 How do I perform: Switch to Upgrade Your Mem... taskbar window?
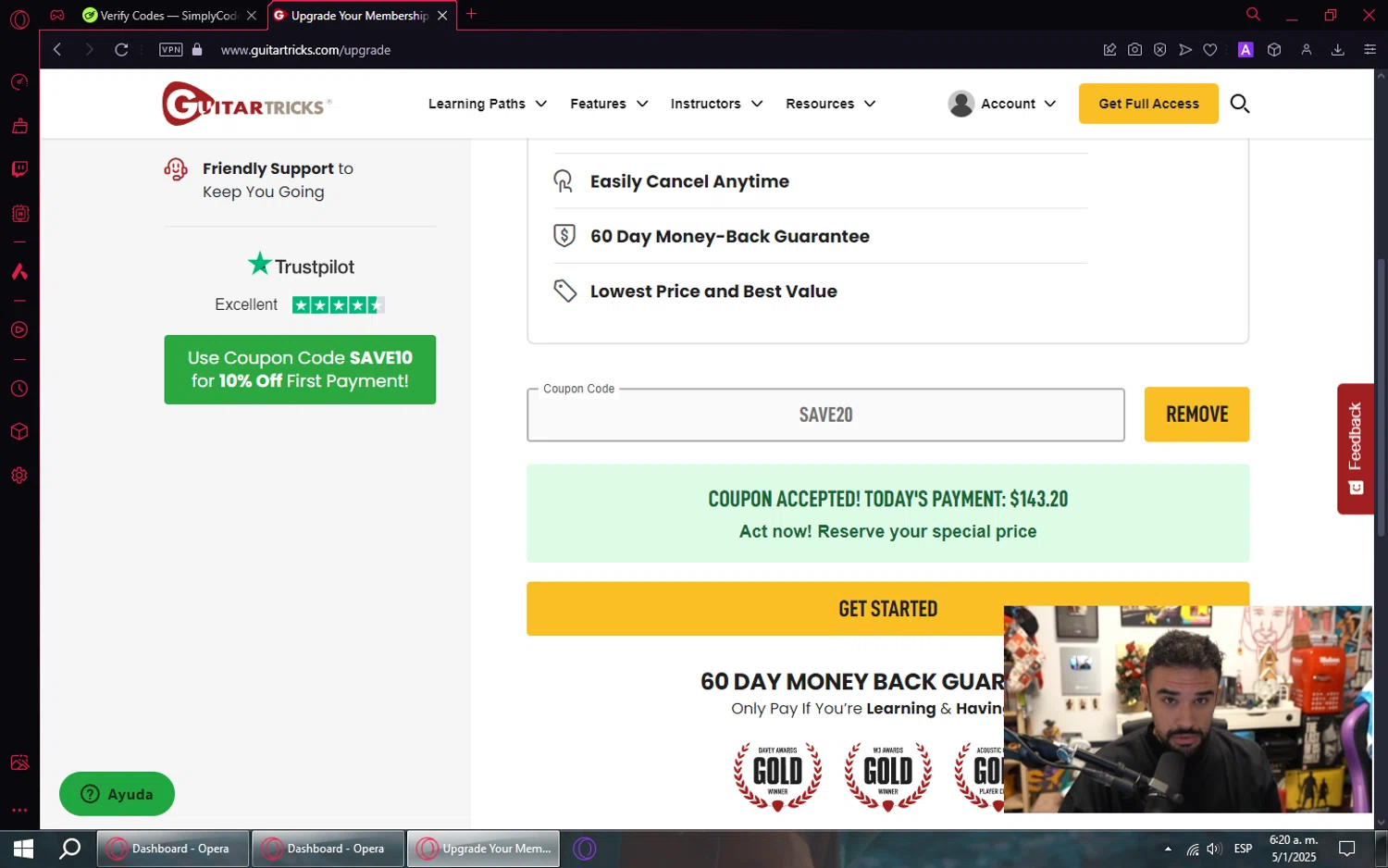(483, 849)
